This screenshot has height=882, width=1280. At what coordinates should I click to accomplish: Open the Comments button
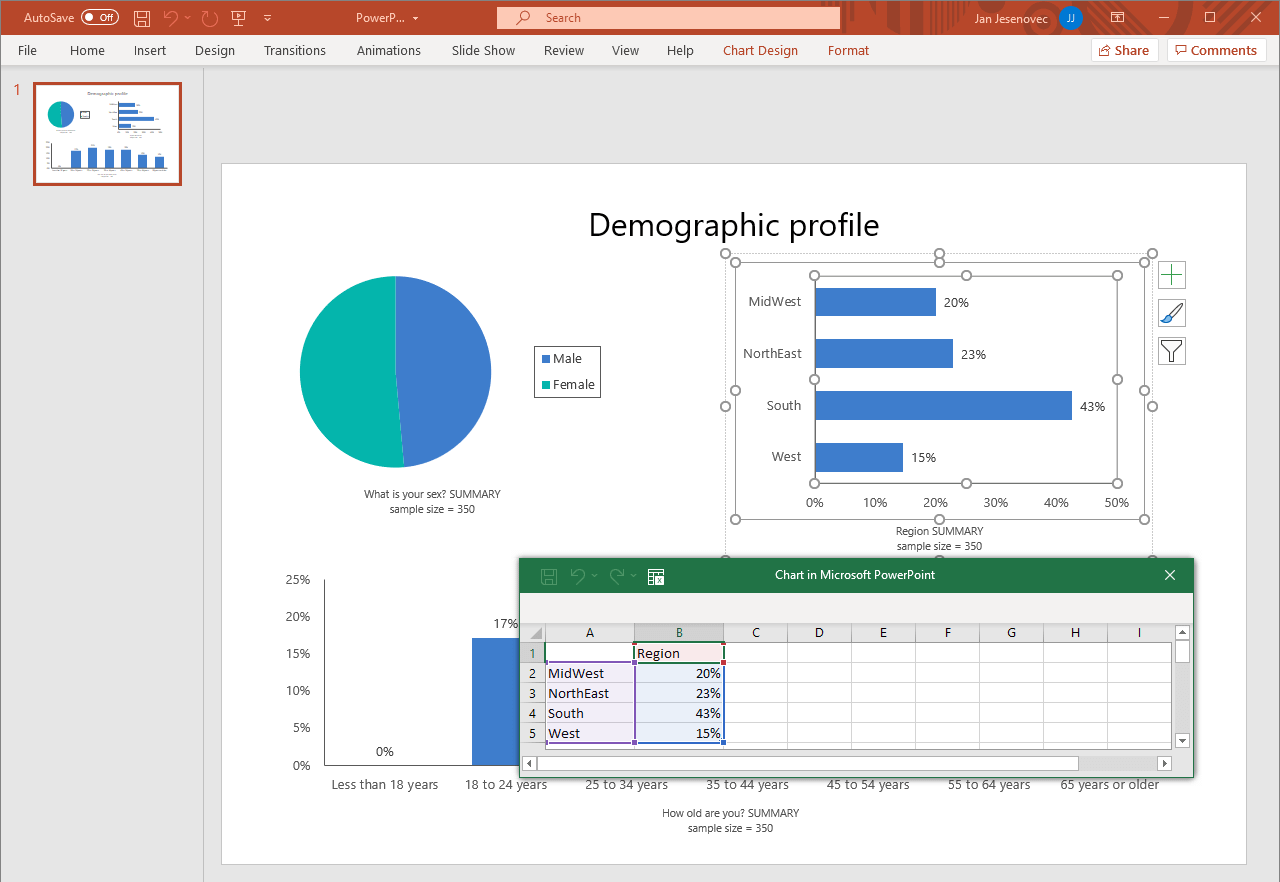point(1216,50)
